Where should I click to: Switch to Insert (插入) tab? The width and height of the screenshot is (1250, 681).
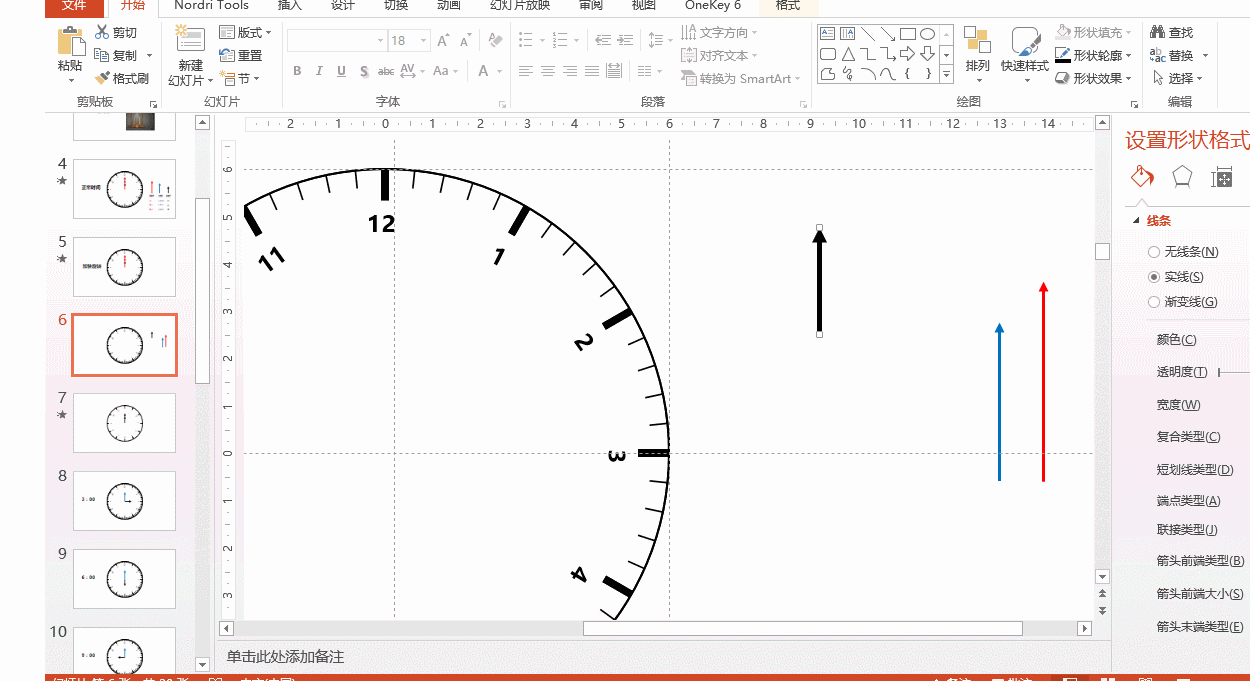pos(290,6)
